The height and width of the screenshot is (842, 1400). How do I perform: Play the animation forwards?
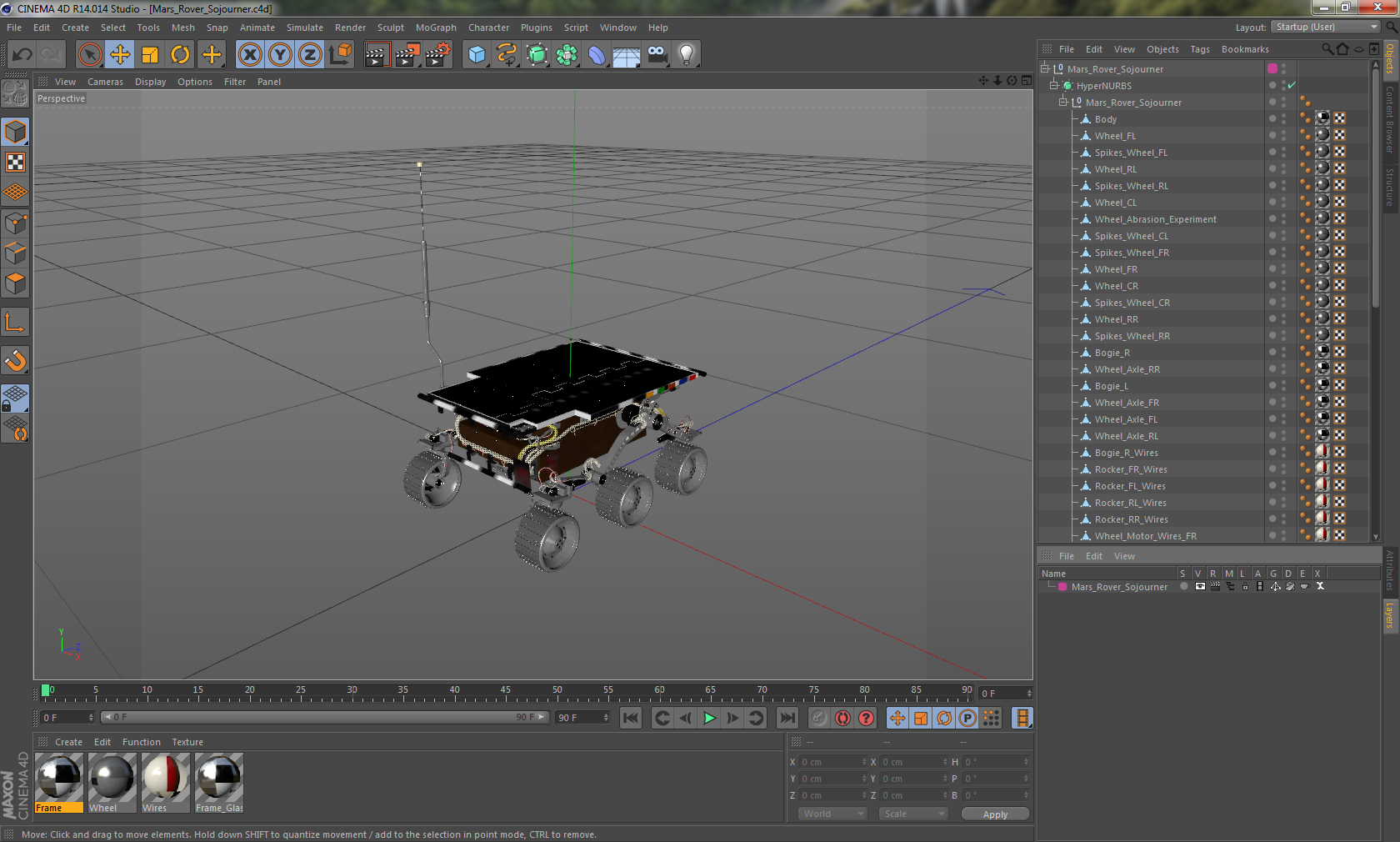point(709,718)
